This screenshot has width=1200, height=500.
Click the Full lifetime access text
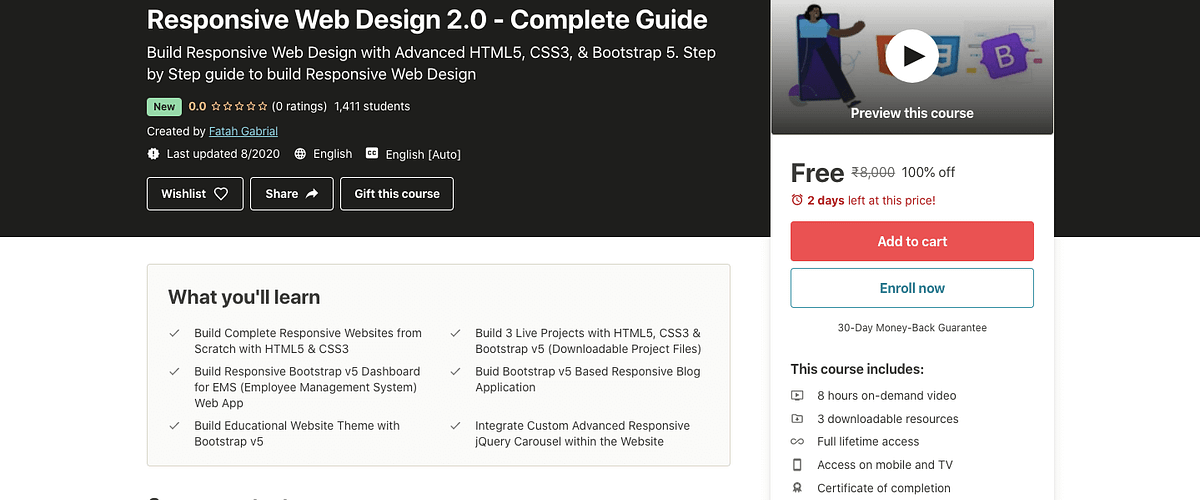click(x=868, y=442)
